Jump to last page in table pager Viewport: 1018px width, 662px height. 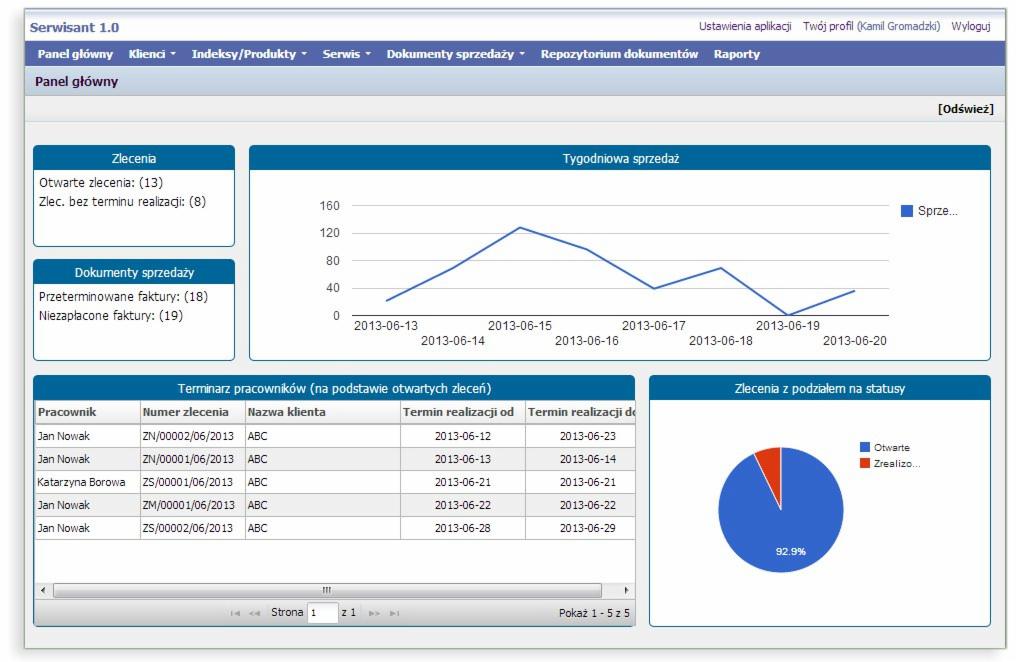[394, 613]
